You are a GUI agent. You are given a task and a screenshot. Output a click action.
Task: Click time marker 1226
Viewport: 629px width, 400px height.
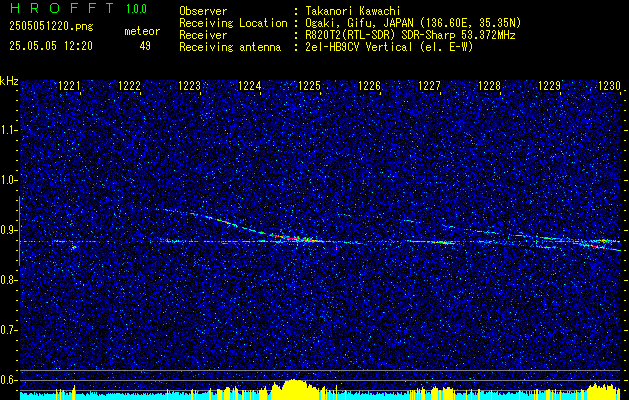tap(369, 86)
